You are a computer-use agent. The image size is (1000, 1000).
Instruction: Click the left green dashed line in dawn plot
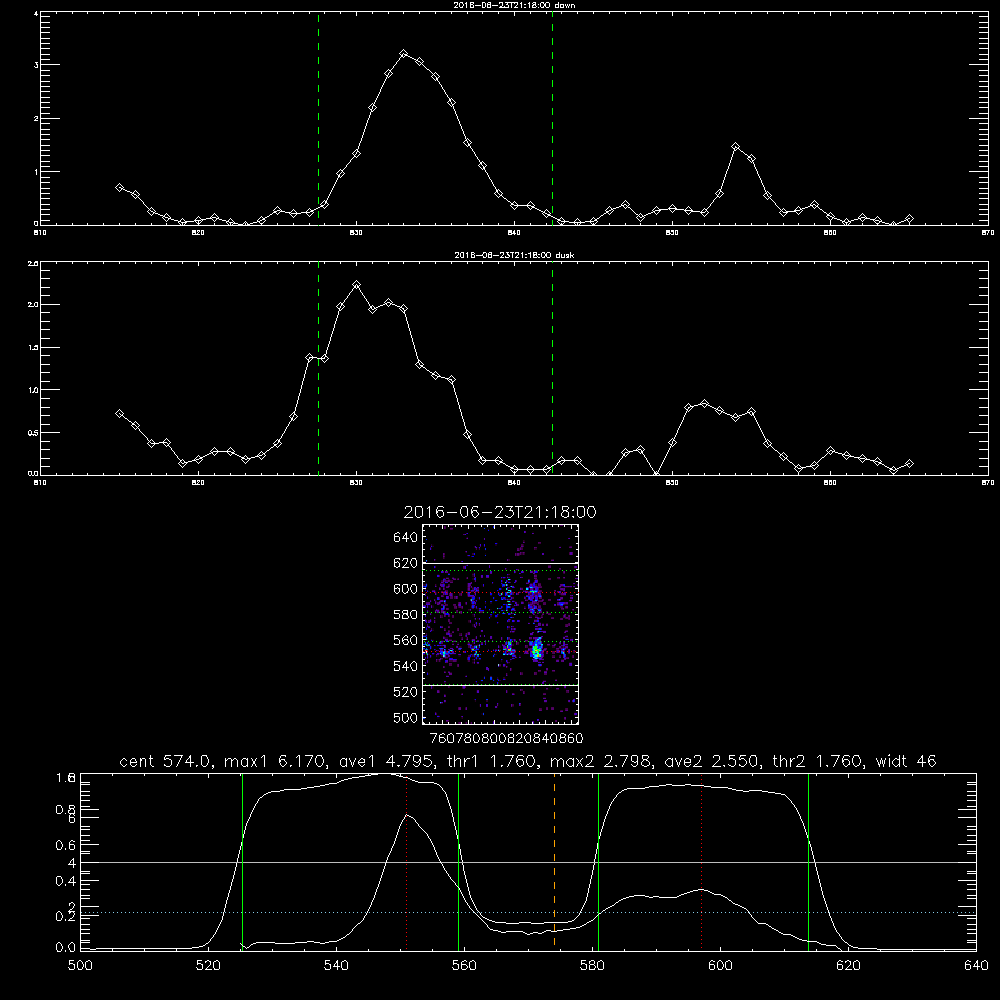point(318,118)
